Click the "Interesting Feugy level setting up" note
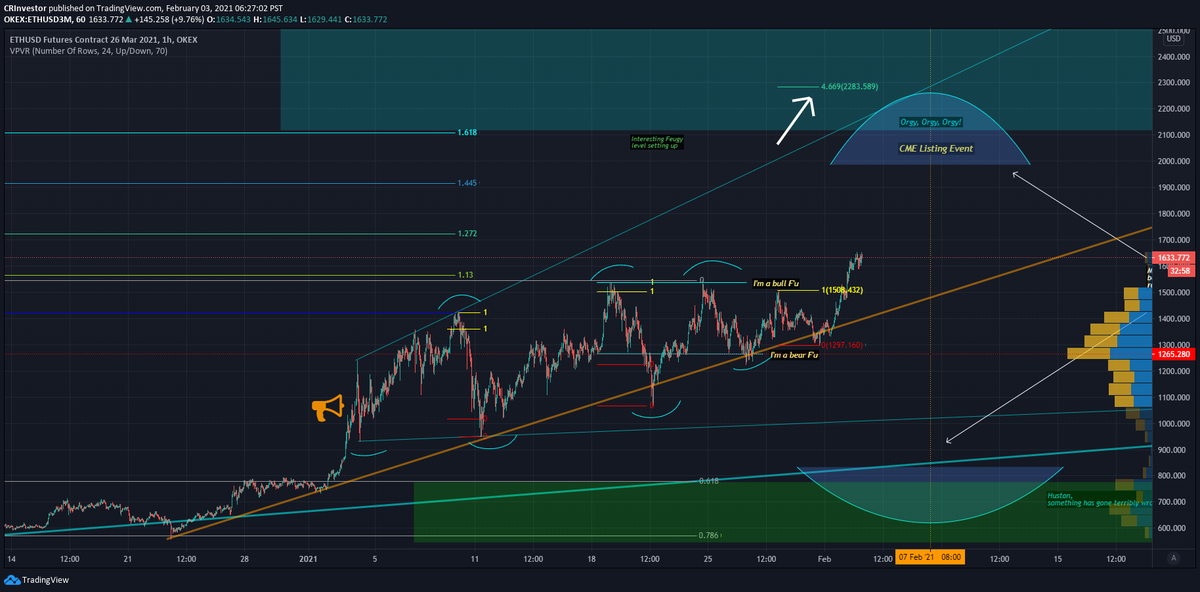The width and height of the screenshot is (1200, 592). pyautogui.click(x=655, y=142)
